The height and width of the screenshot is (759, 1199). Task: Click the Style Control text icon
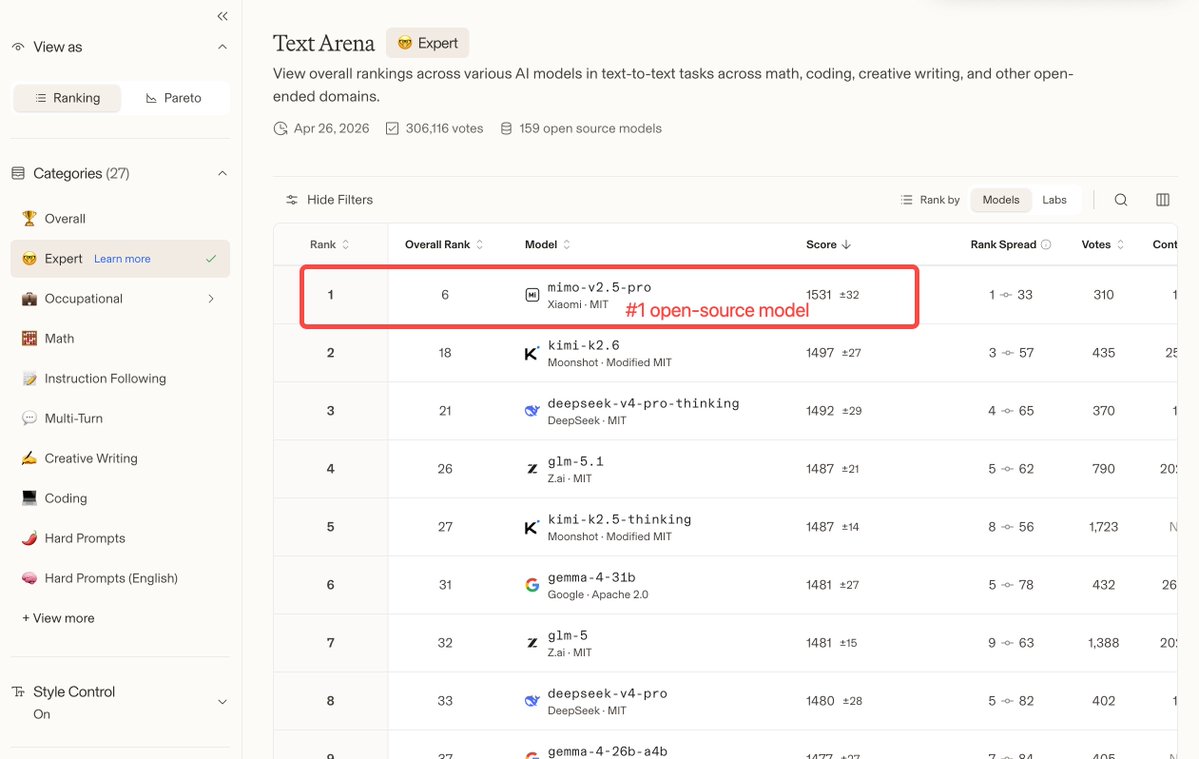coord(18,692)
